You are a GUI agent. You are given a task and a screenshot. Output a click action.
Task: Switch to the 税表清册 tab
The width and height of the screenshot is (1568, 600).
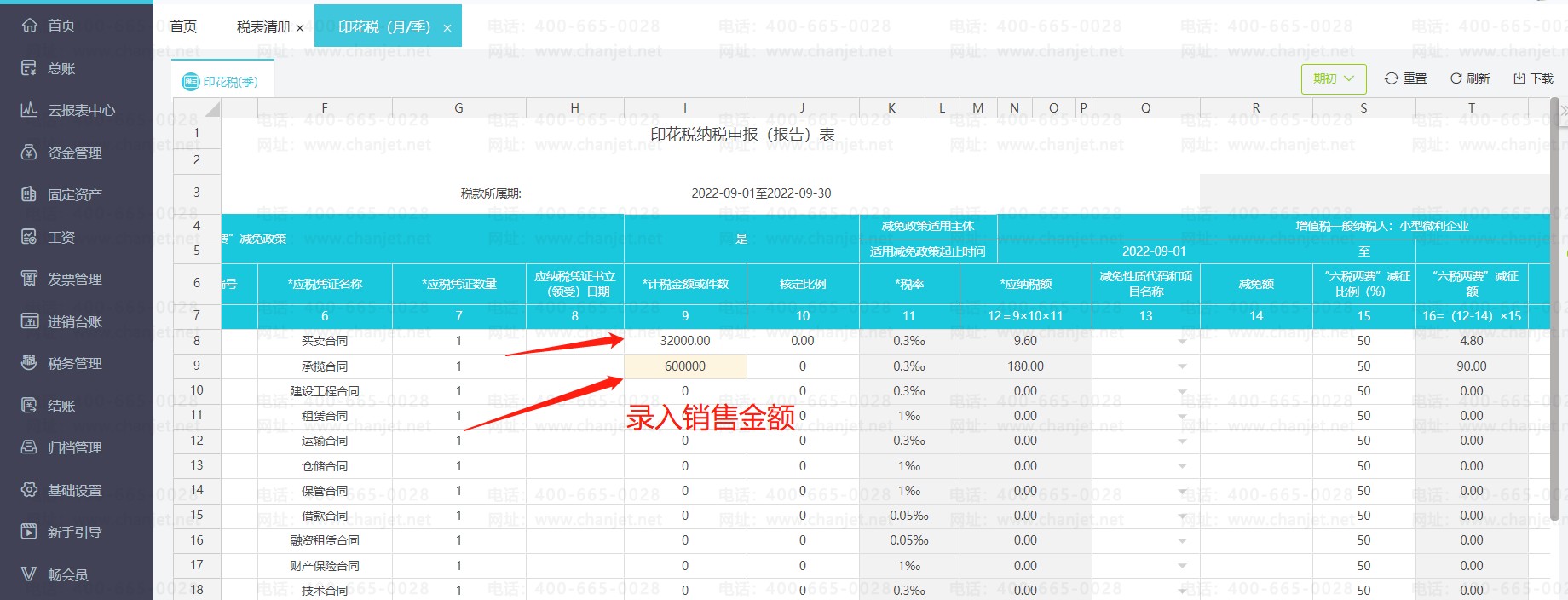(263, 27)
